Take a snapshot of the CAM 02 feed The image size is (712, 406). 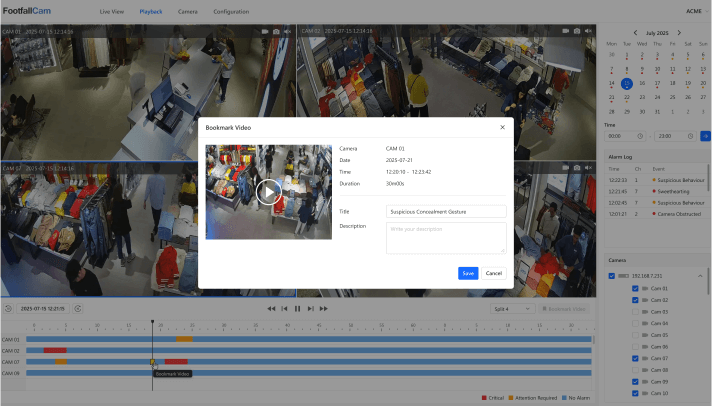tap(577, 31)
